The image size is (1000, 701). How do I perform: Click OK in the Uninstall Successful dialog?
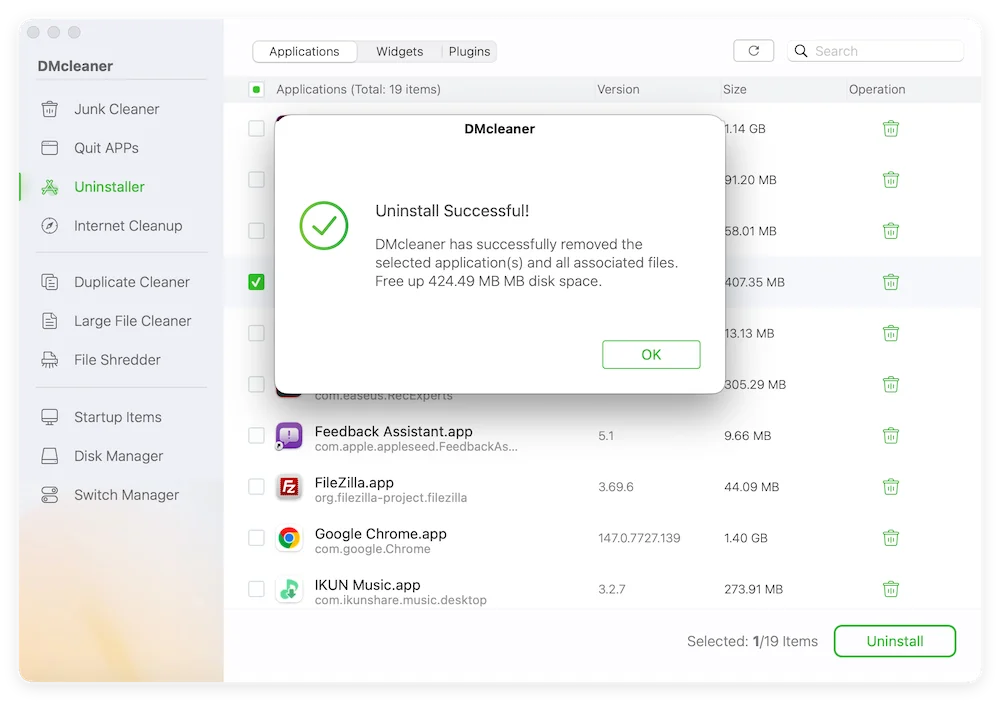pyautogui.click(x=651, y=355)
